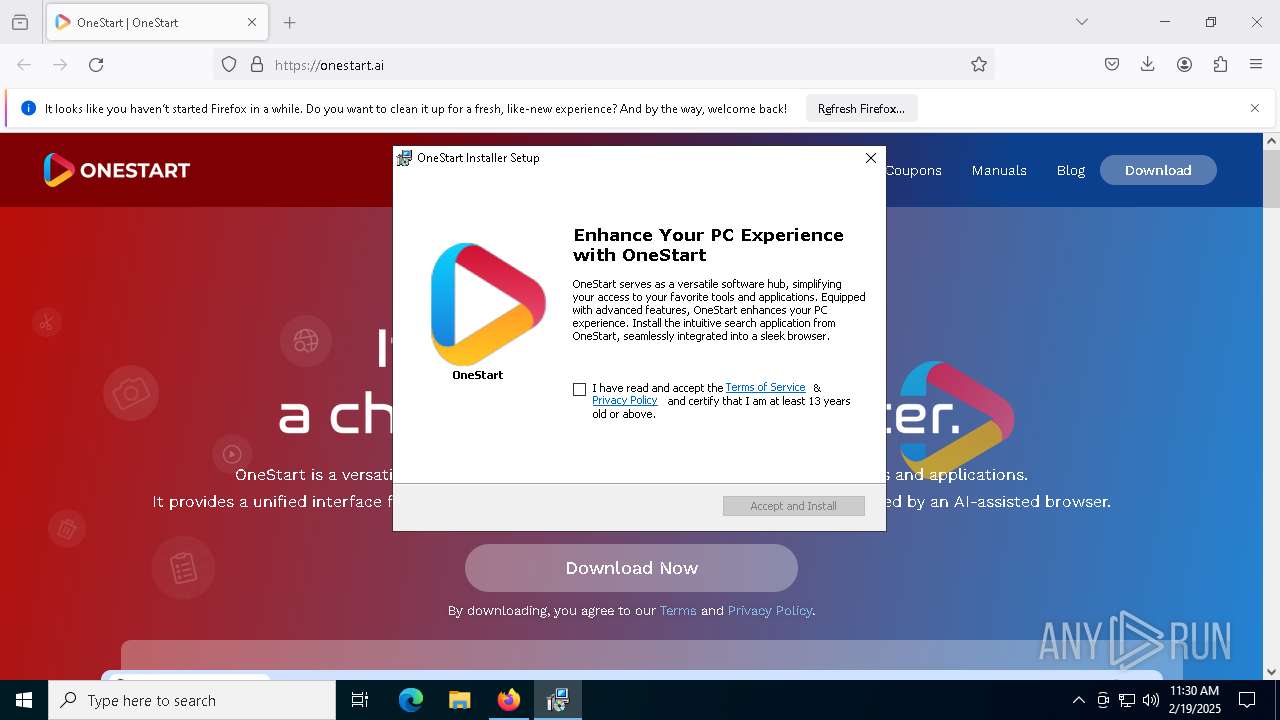The image size is (1280, 720).
Task: Open the clock showing 11:30 AM
Action: (x=1194, y=700)
